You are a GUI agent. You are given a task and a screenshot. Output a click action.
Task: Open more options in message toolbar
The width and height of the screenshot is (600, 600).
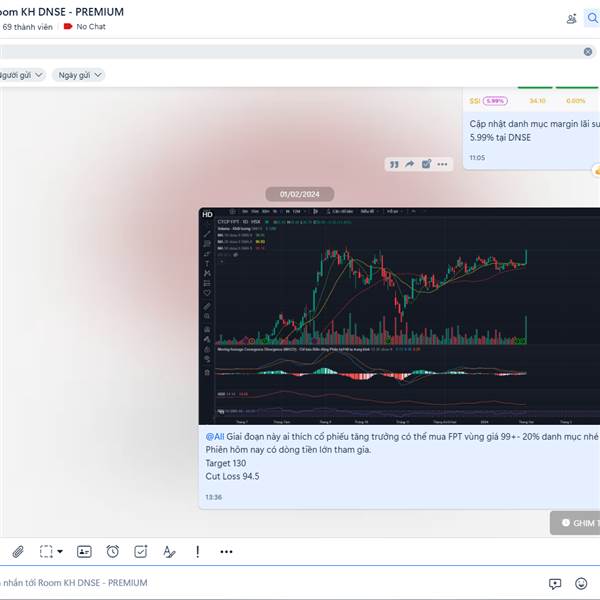[226, 551]
